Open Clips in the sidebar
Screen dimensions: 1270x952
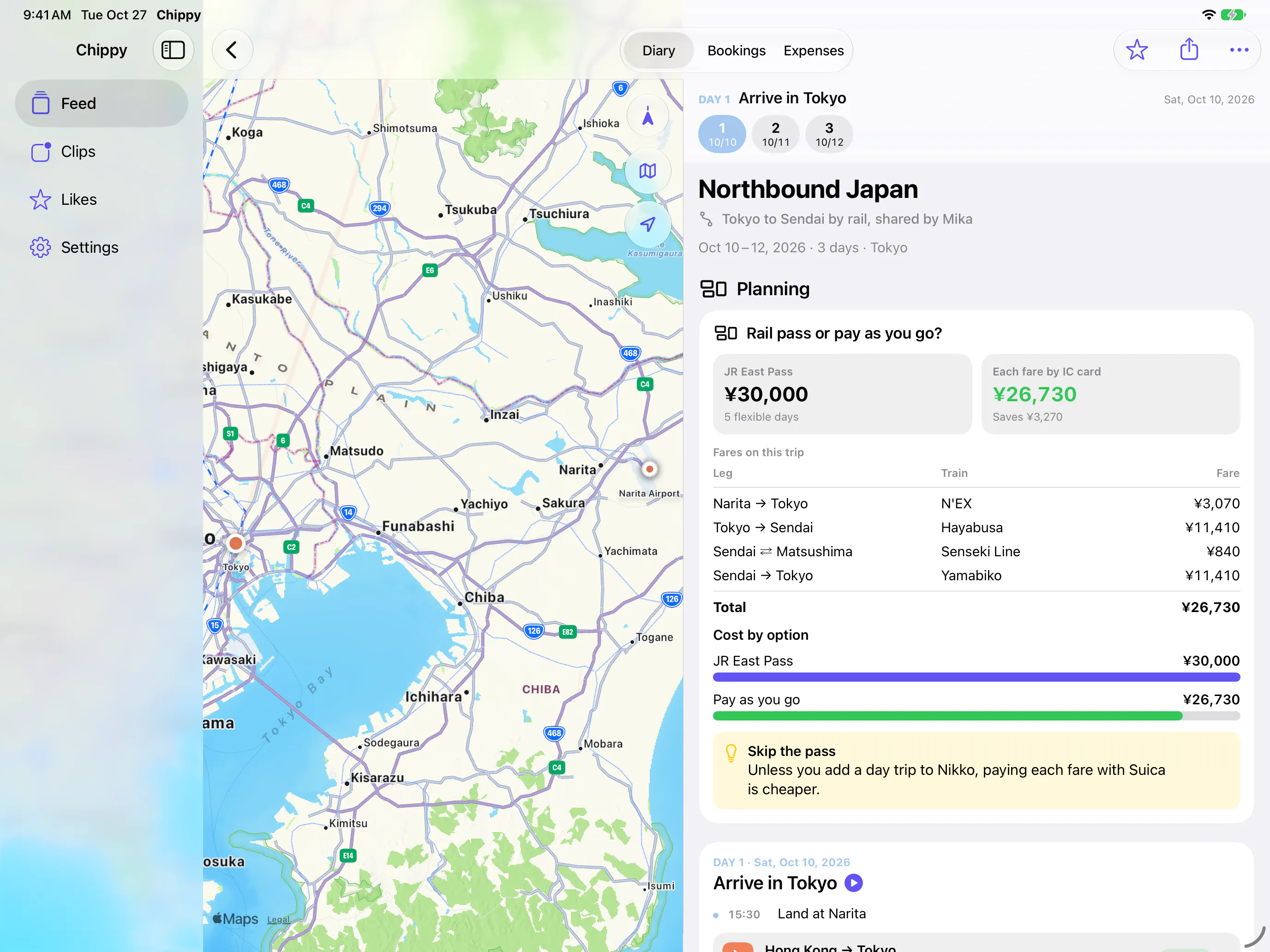click(x=102, y=151)
